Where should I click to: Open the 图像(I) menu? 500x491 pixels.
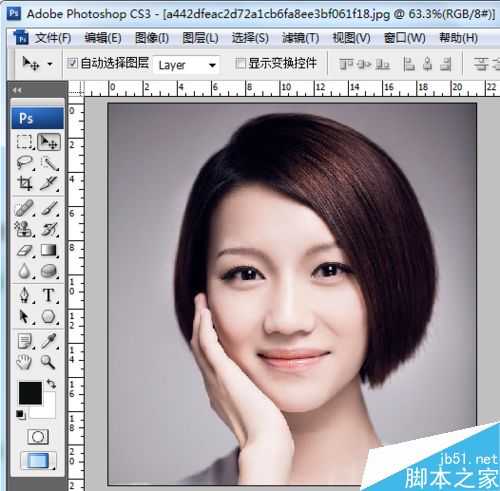[x=152, y=38]
